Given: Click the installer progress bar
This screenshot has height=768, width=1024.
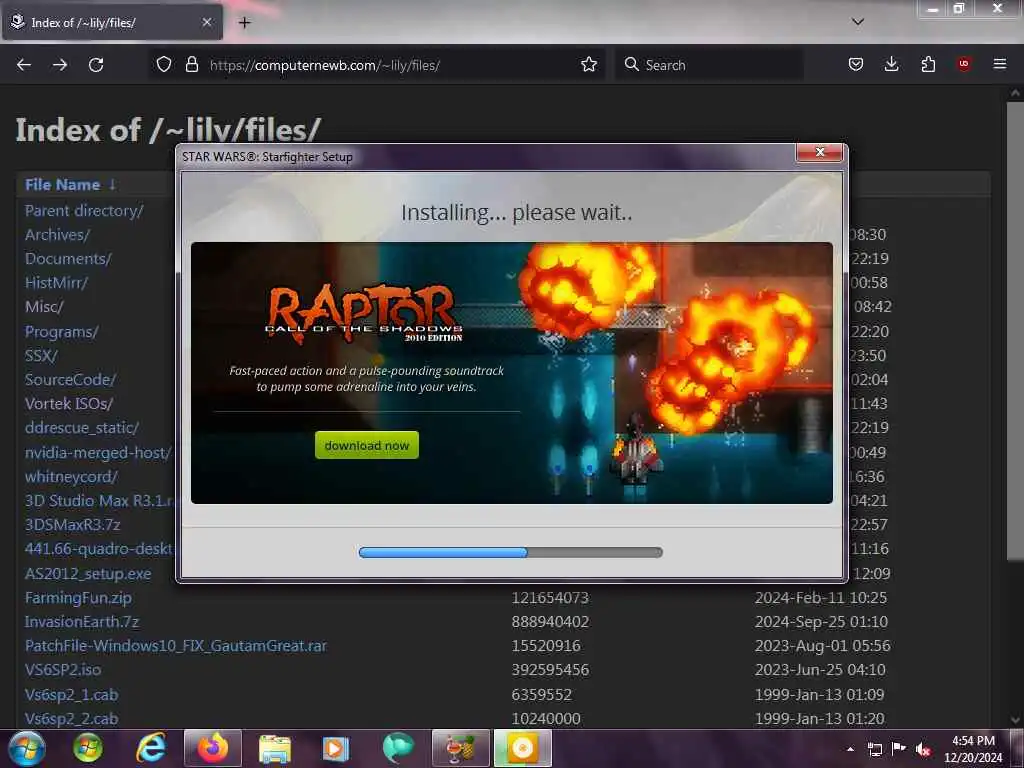Looking at the screenshot, I should [511, 552].
